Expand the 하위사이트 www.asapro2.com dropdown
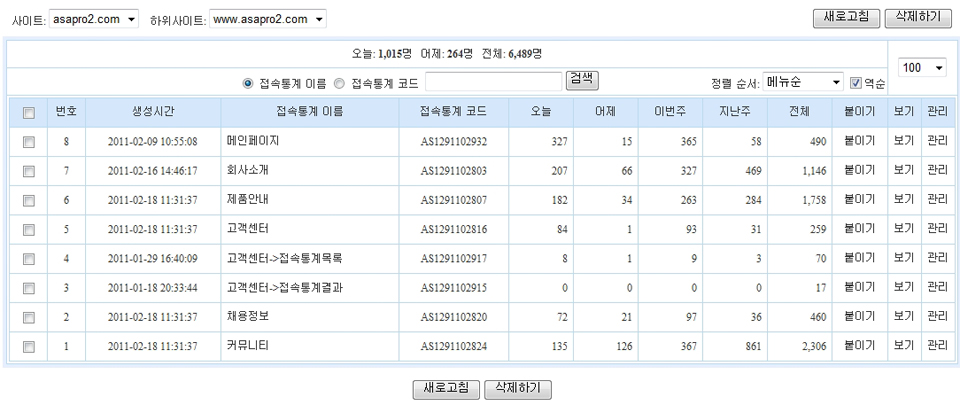 [268, 19]
